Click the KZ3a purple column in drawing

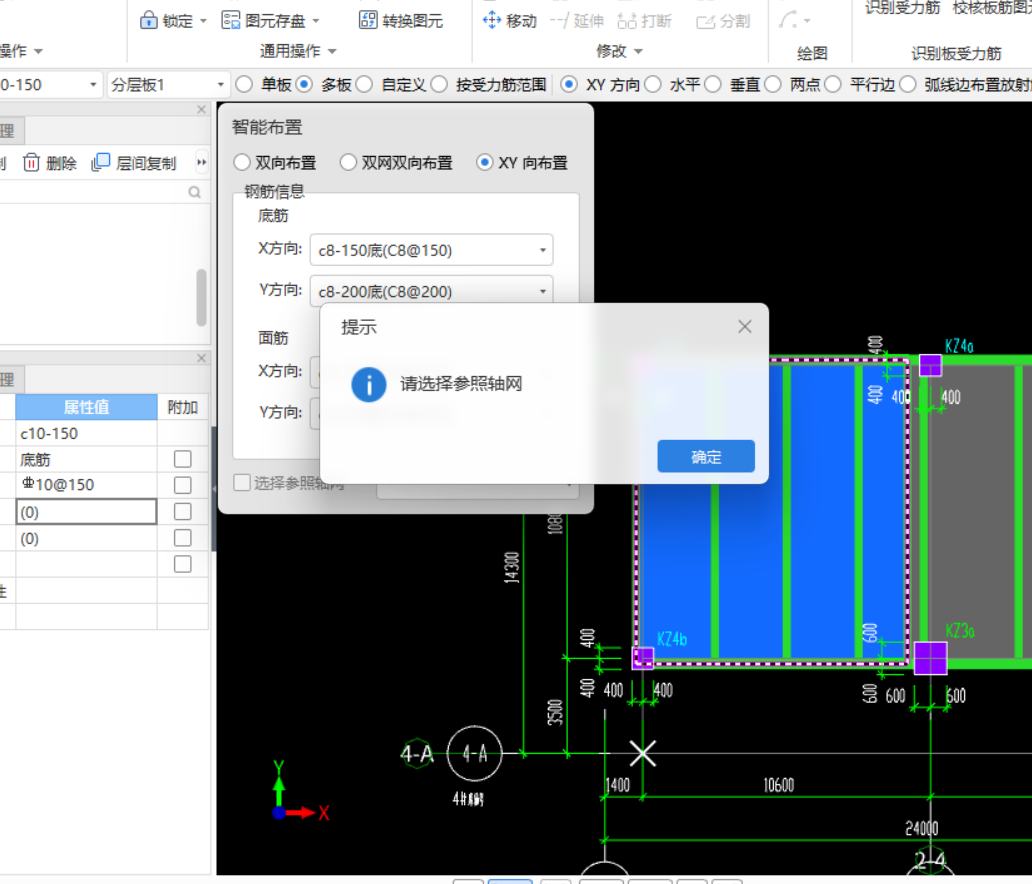(931, 658)
